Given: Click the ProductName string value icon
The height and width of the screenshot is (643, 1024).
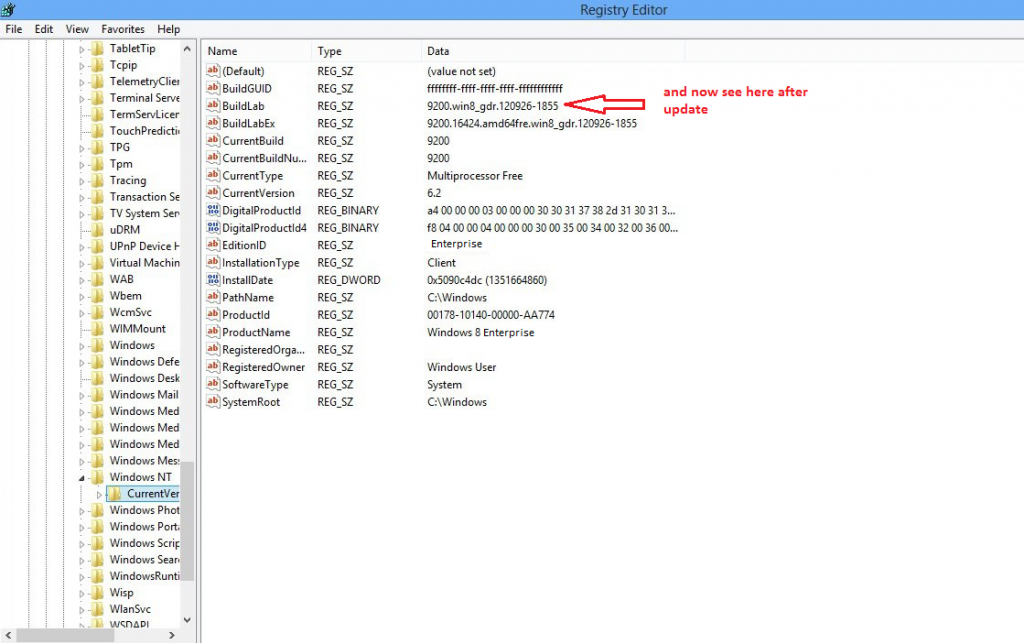Looking at the screenshot, I should [x=213, y=332].
